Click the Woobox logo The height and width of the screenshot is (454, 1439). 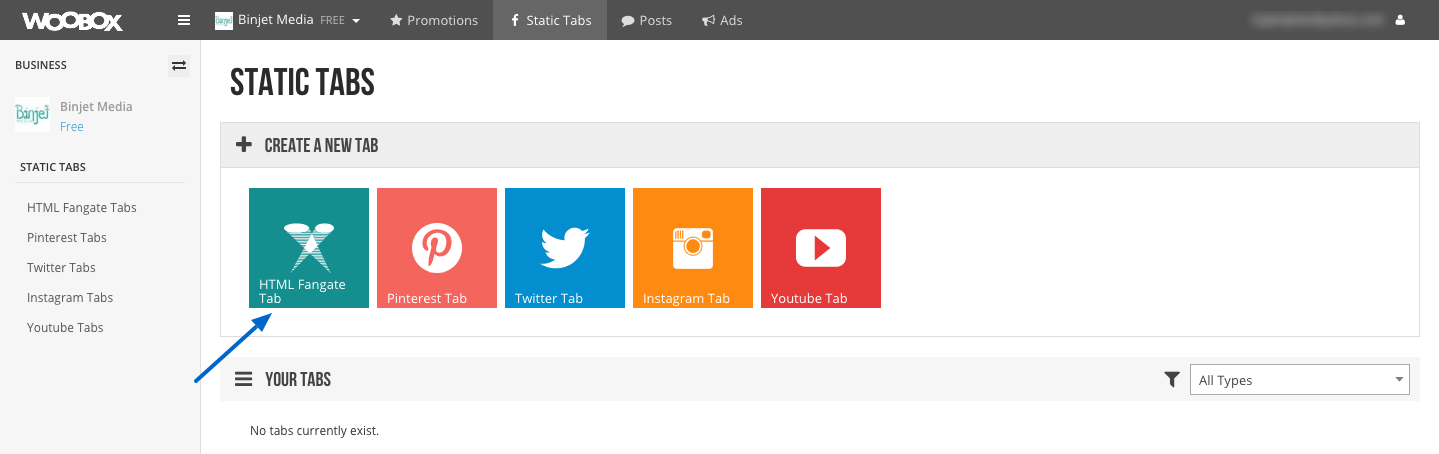72,20
